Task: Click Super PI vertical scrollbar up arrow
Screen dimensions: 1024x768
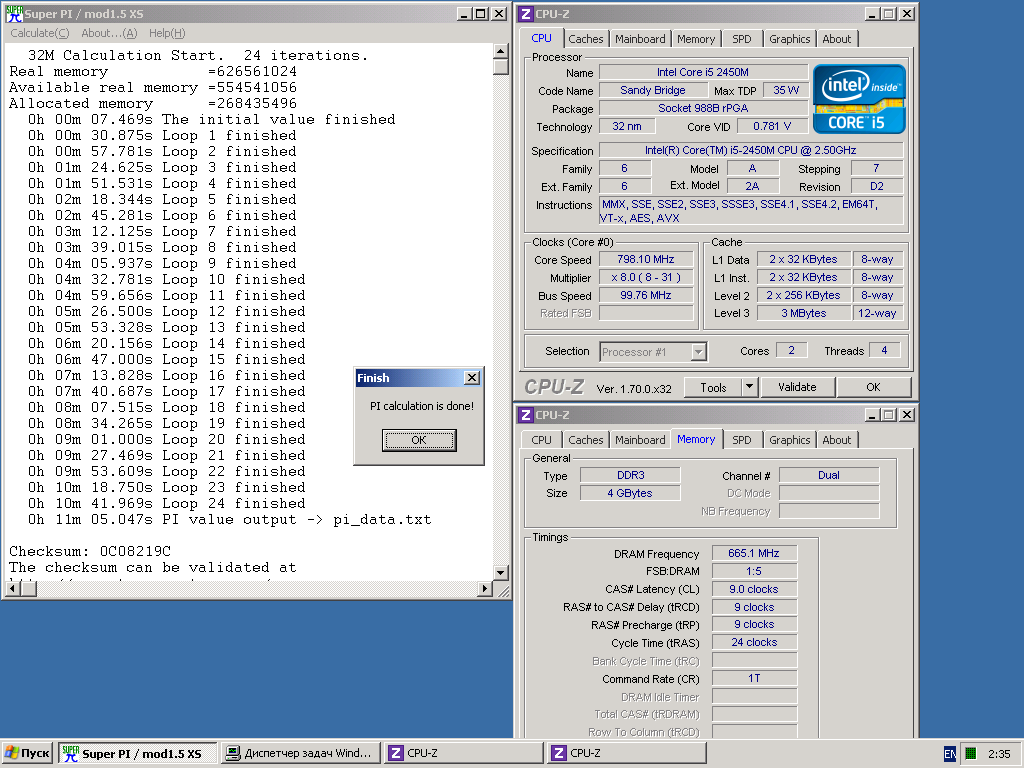Action: click(500, 51)
